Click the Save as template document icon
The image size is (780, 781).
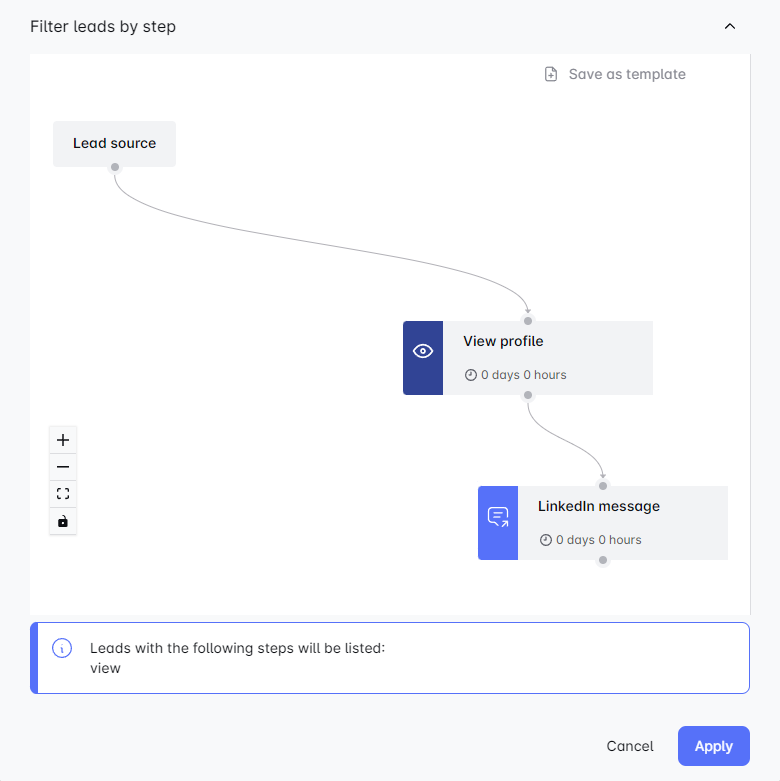click(551, 74)
